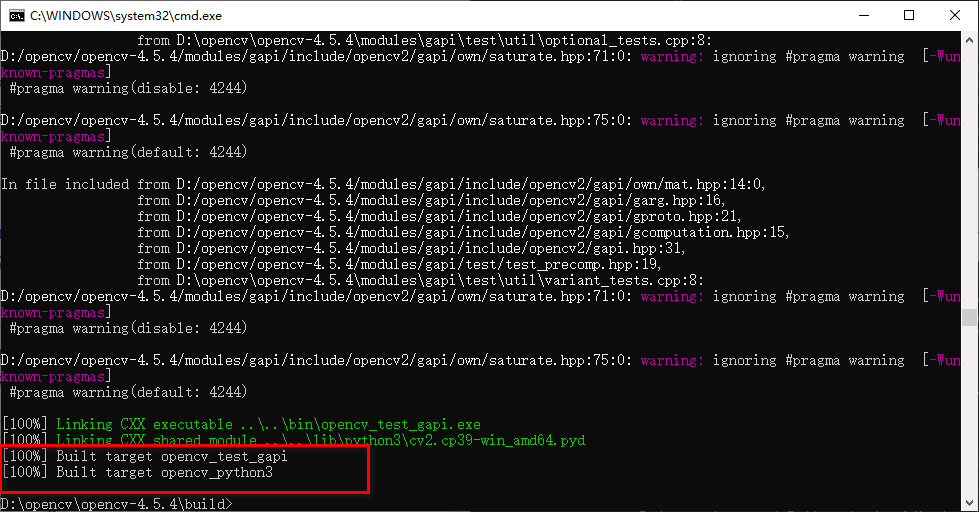Click 'Linking CXX executable' opencv_test_gapi.exe line
Screen dimensions: 979x512
(242, 425)
